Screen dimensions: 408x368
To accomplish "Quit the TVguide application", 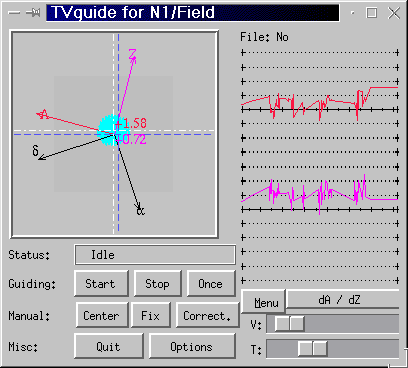I will (x=109, y=347).
